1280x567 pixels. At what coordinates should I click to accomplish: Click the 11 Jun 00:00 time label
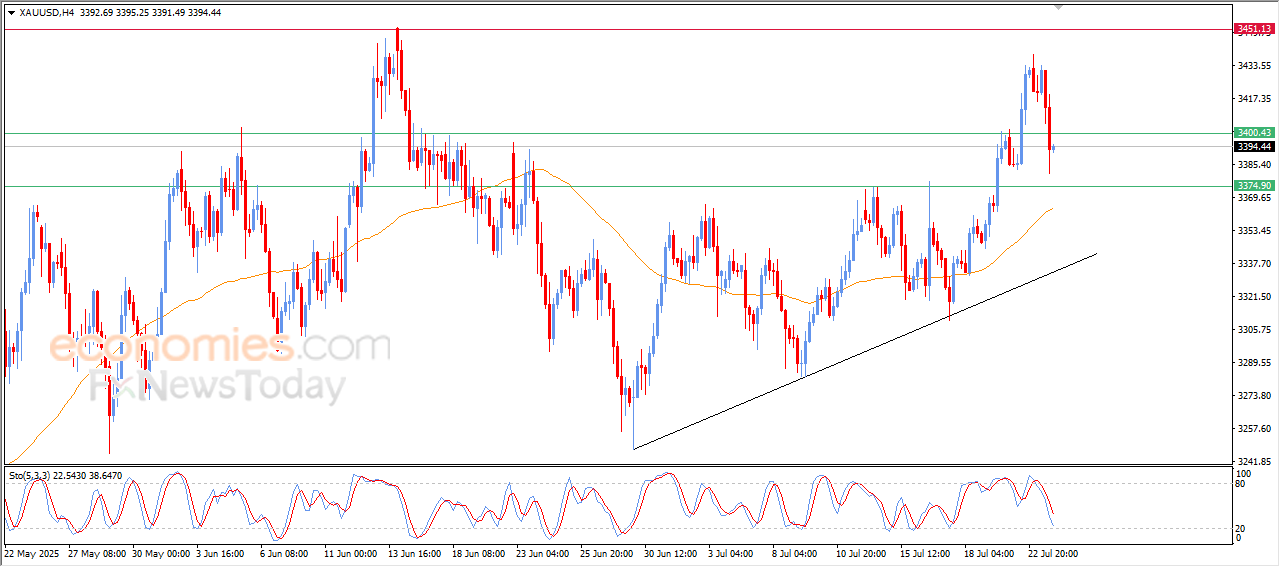350,553
